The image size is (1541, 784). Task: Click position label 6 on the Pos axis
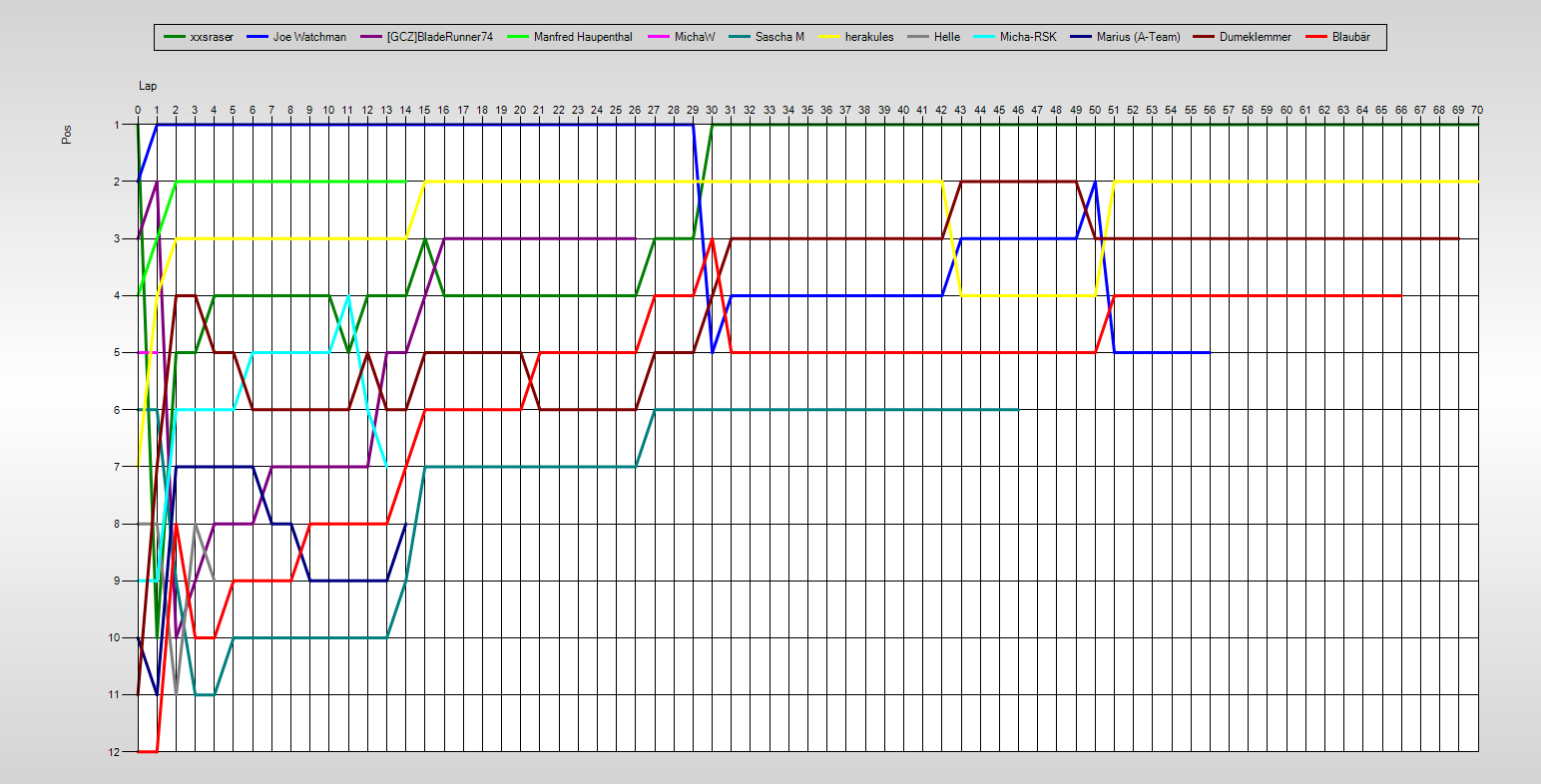point(118,410)
